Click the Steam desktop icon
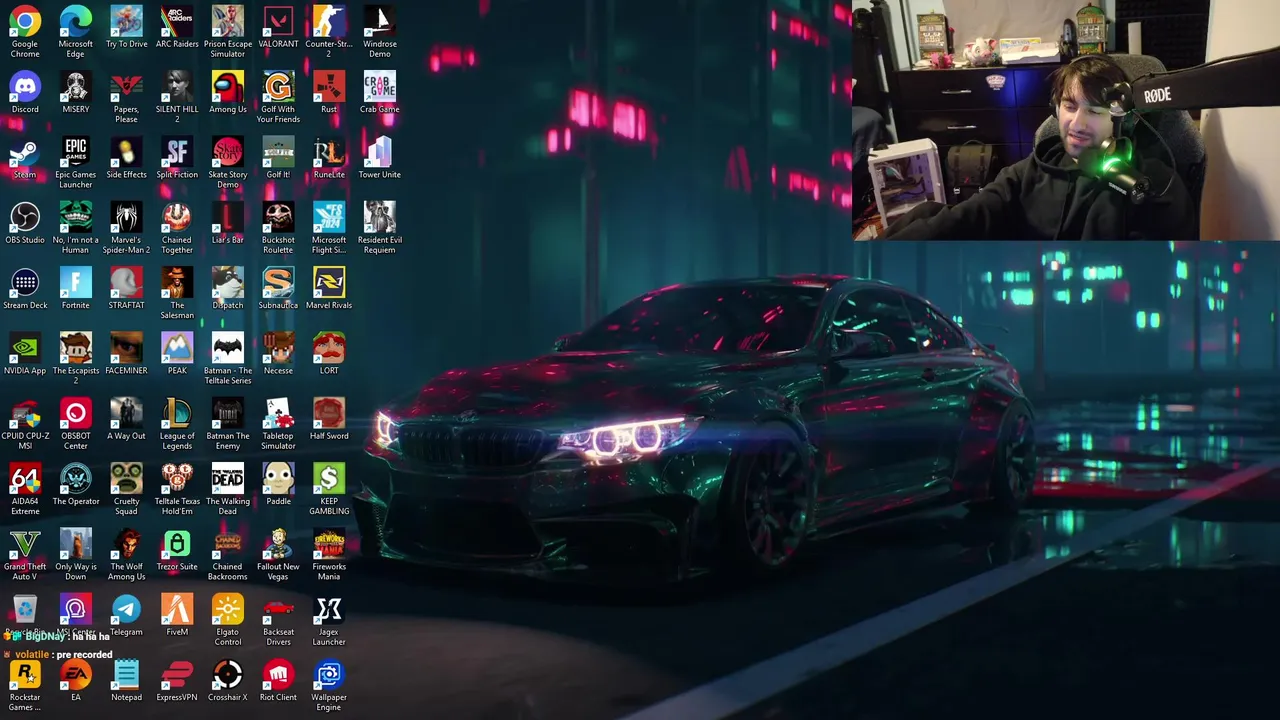 (x=25, y=153)
